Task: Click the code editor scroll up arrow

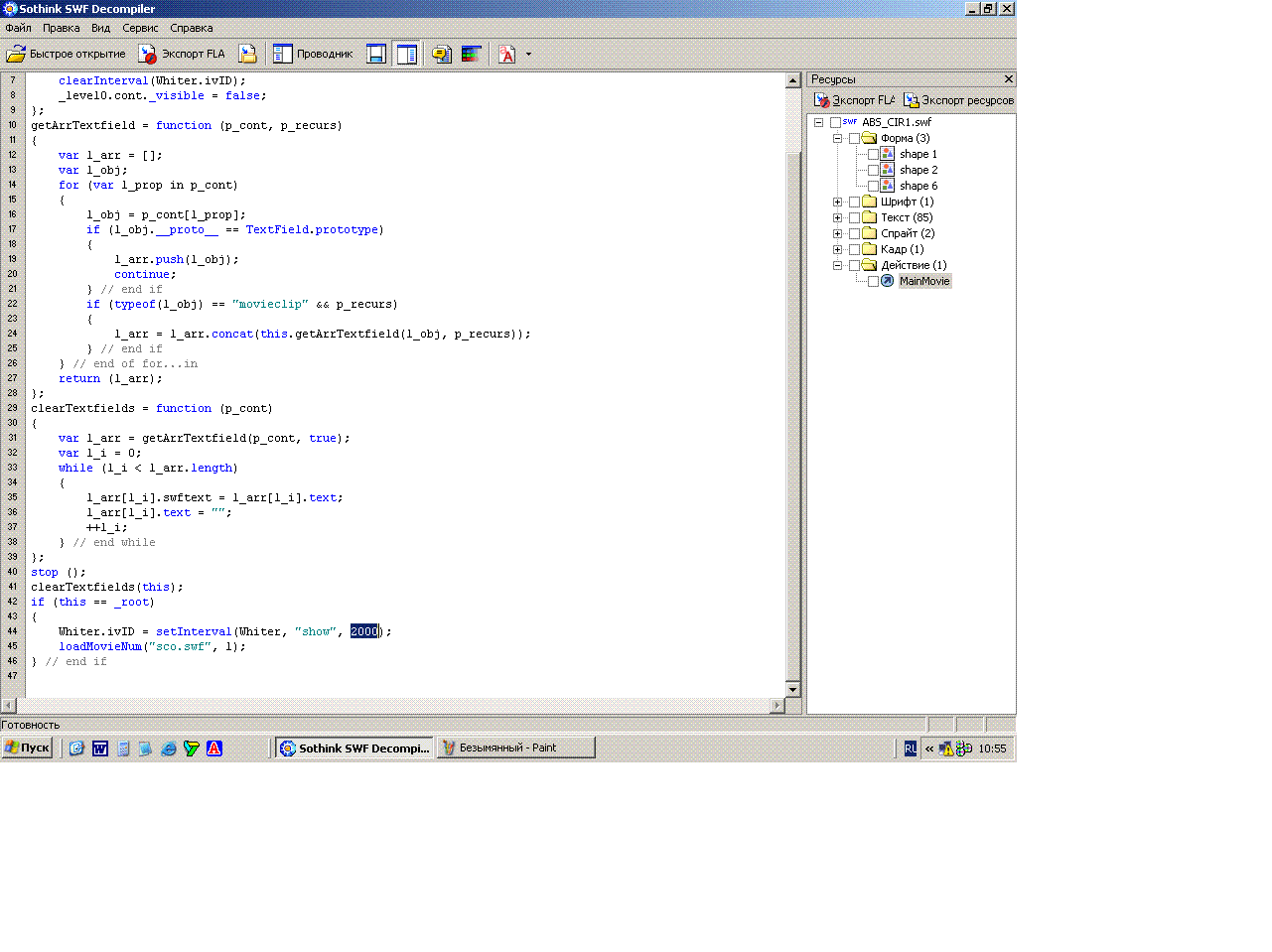Action: 792,80
